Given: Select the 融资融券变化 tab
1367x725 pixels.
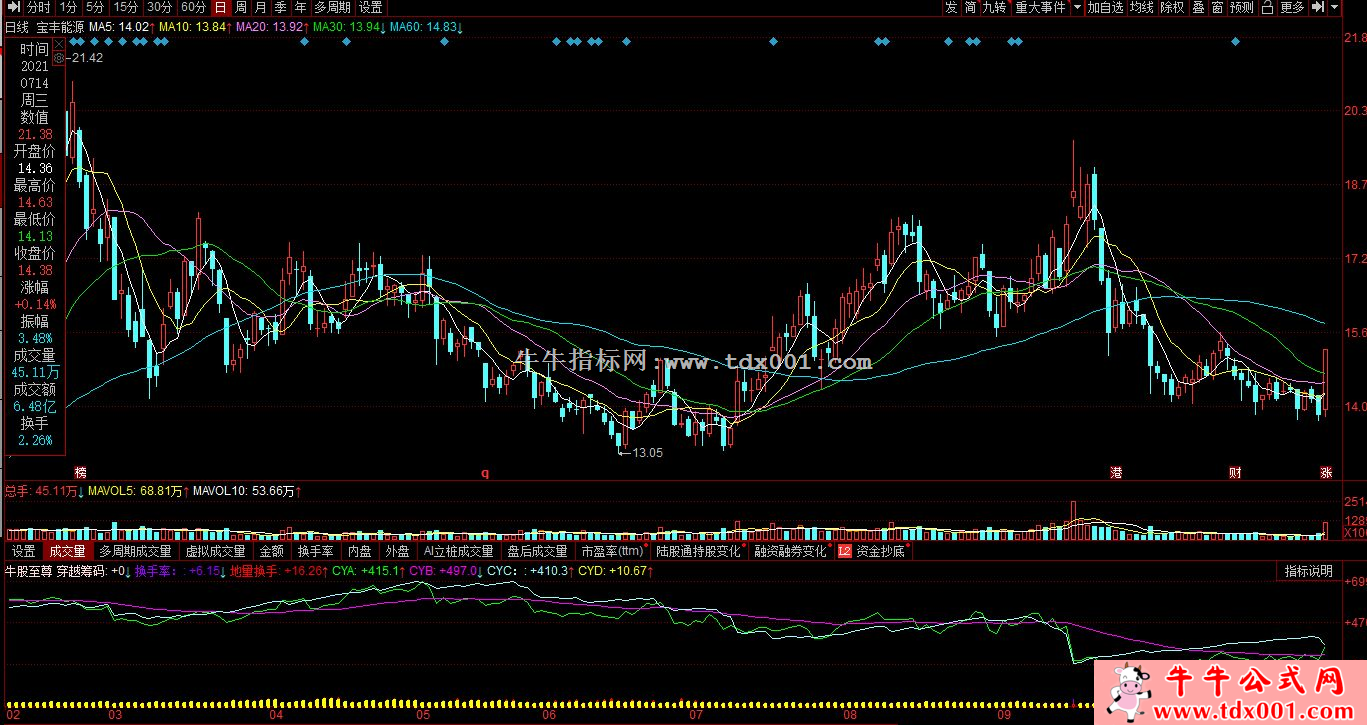Looking at the screenshot, I should pyautogui.click(x=790, y=551).
